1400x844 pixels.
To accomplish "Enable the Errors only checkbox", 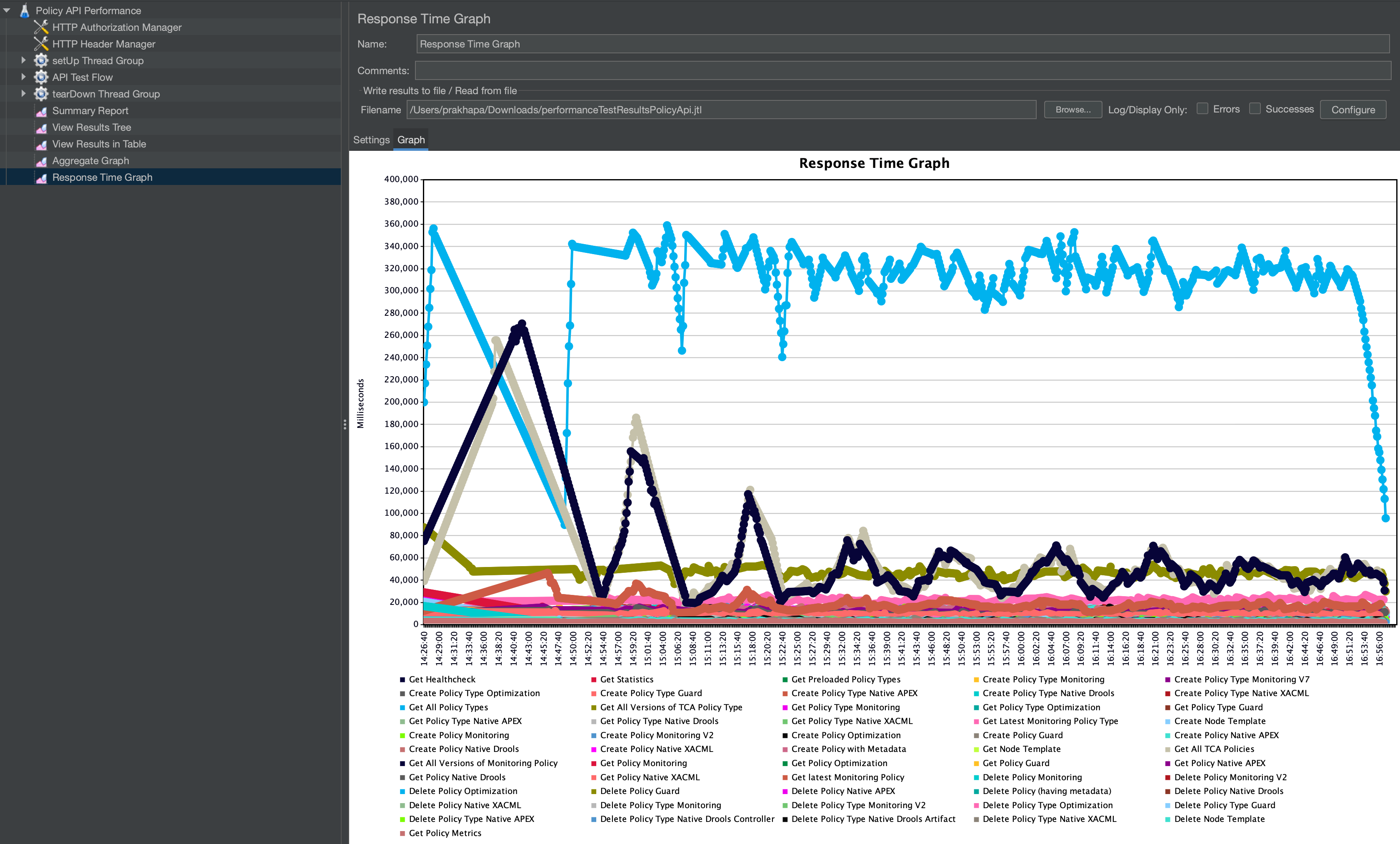I will tap(1202, 108).
